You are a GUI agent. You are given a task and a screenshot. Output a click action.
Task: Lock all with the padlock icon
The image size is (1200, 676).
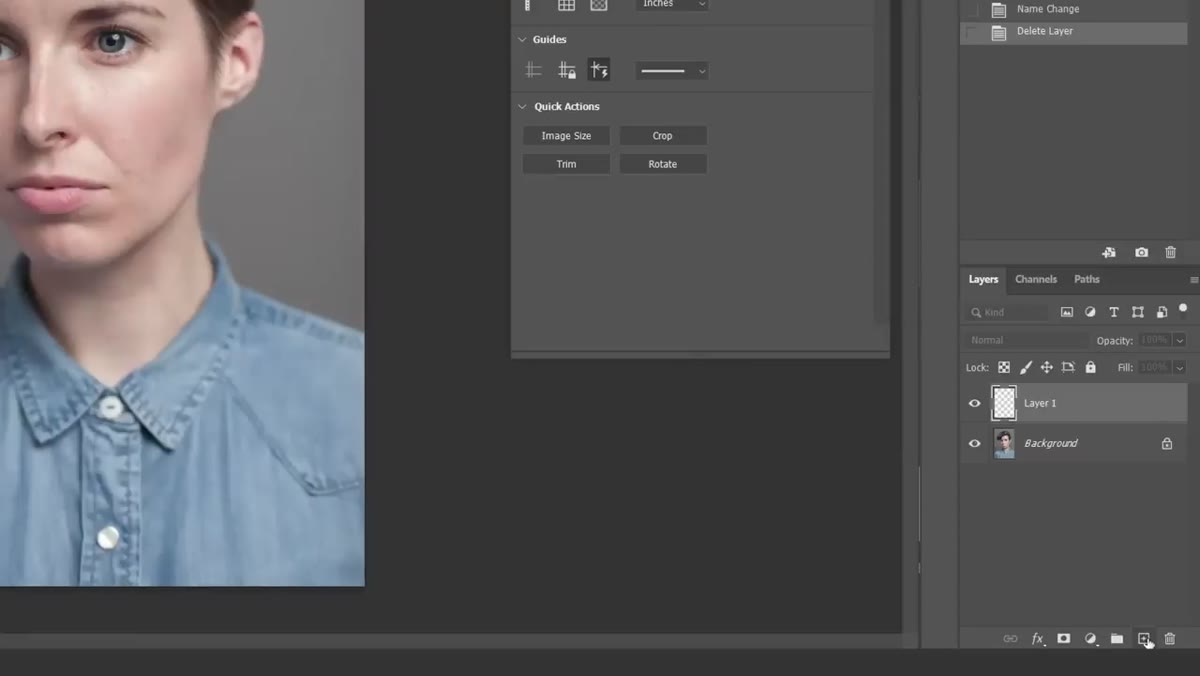(x=1091, y=368)
